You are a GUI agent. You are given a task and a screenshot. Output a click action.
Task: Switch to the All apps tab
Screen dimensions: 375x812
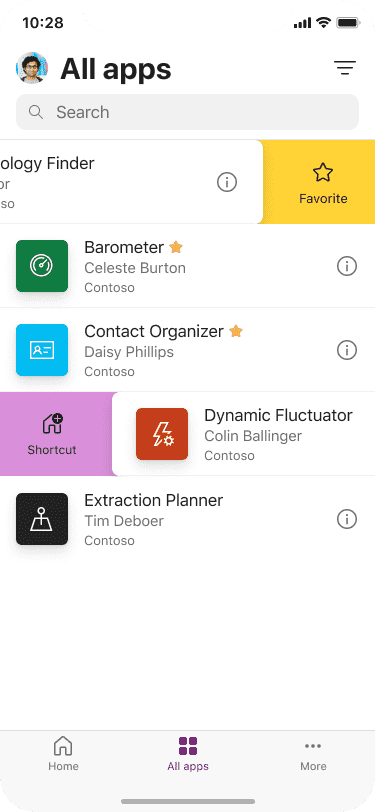188,754
